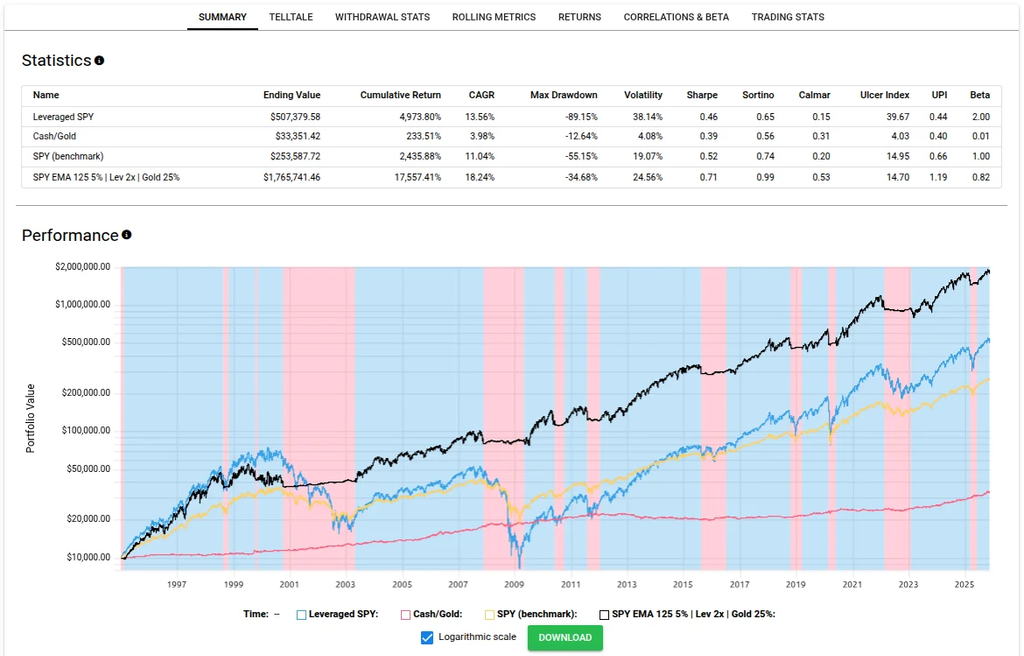
Task: Click the 2009 x-axis year label
Action: pos(514,584)
